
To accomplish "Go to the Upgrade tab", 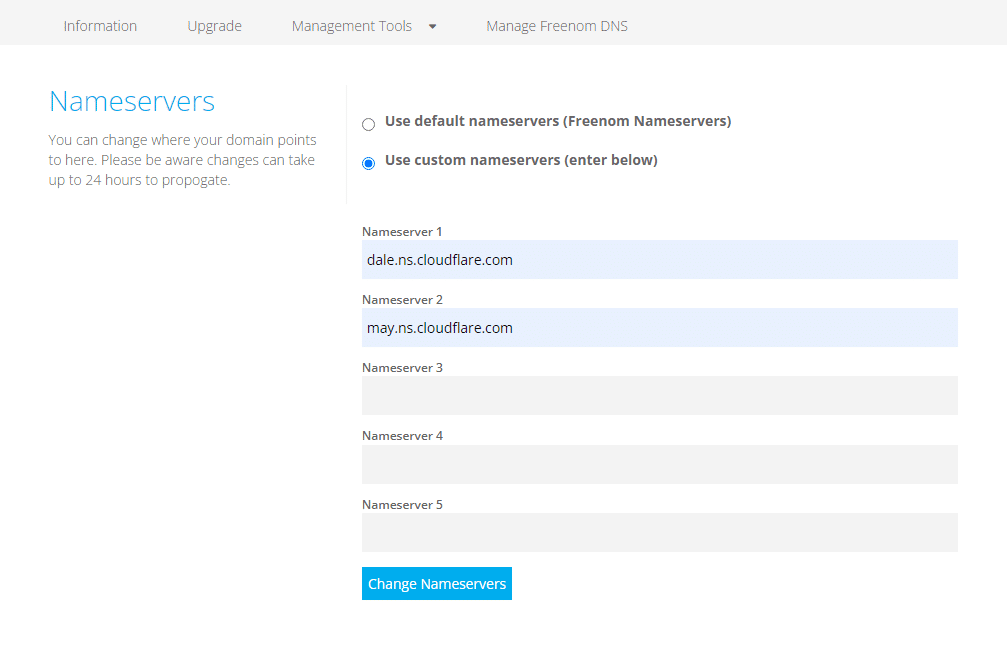I will (x=215, y=26).
